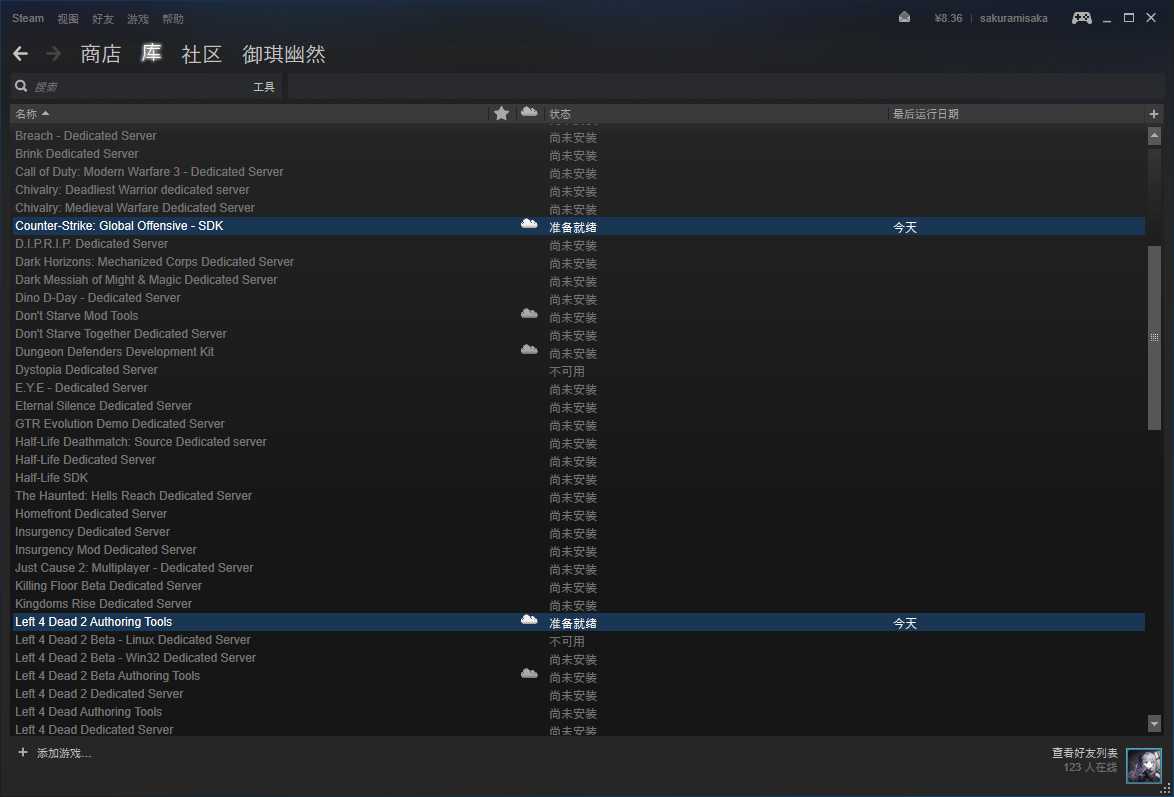
Task: Open the Steam menu
Action: pos(28,18)
